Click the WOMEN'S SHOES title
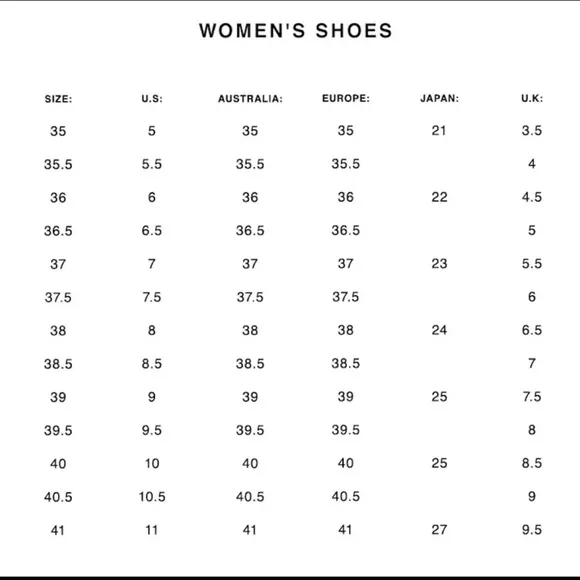 point(296,30)
